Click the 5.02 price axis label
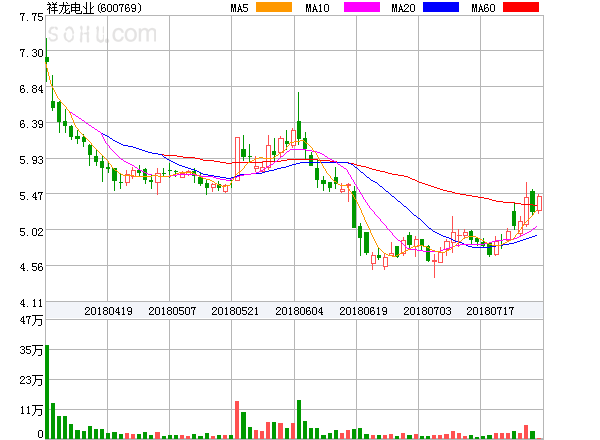This screenshot has width=600, height=440. click(31, 232)
